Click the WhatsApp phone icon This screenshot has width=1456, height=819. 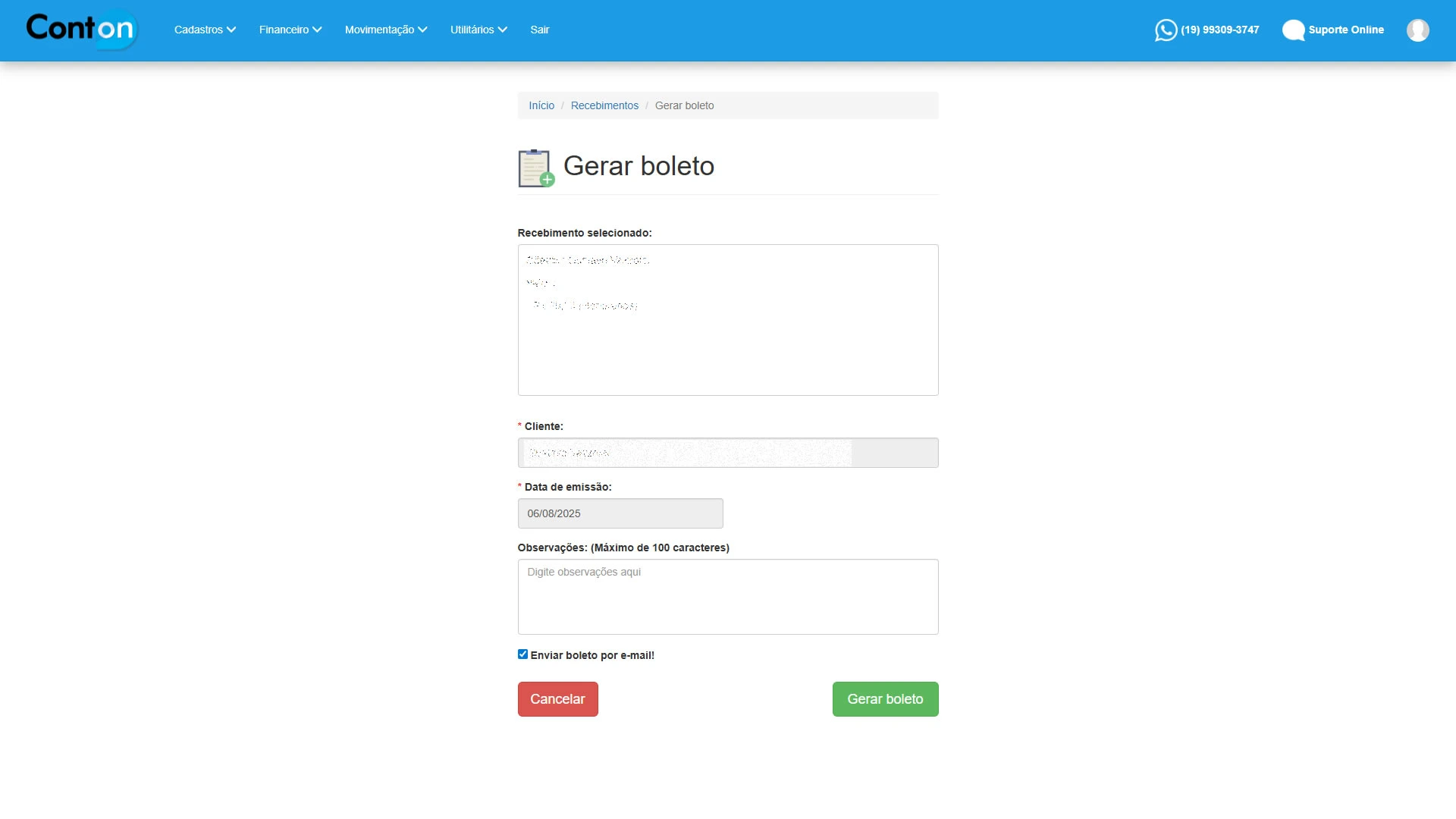(1166, 30)
